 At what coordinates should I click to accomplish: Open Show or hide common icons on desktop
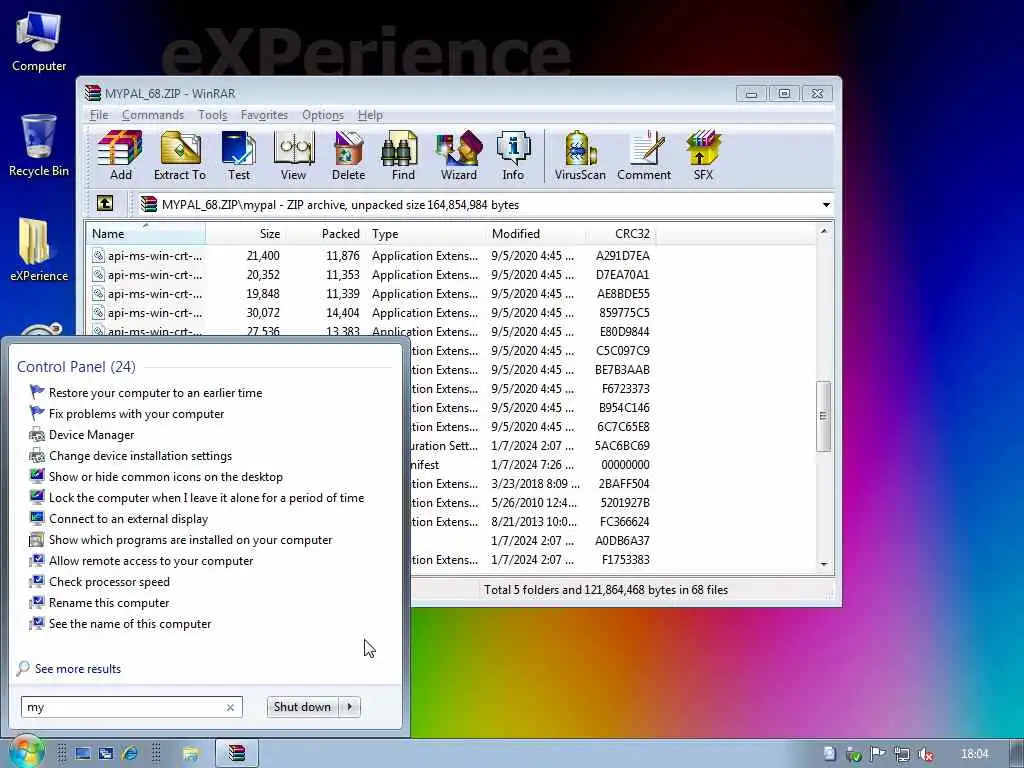coord(166,477)
